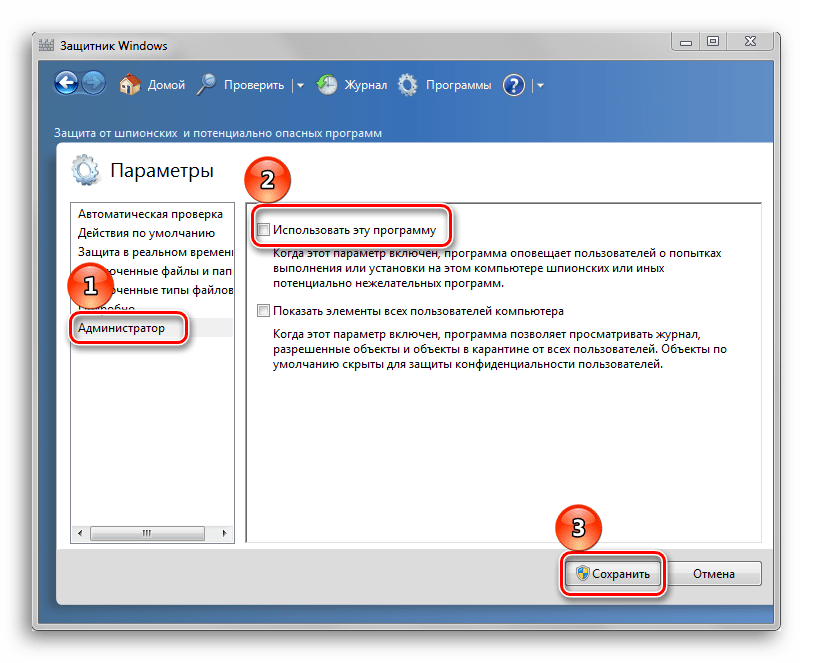
Task: Minimize the Защитник Windows window
Action: [x=686, y=42]
